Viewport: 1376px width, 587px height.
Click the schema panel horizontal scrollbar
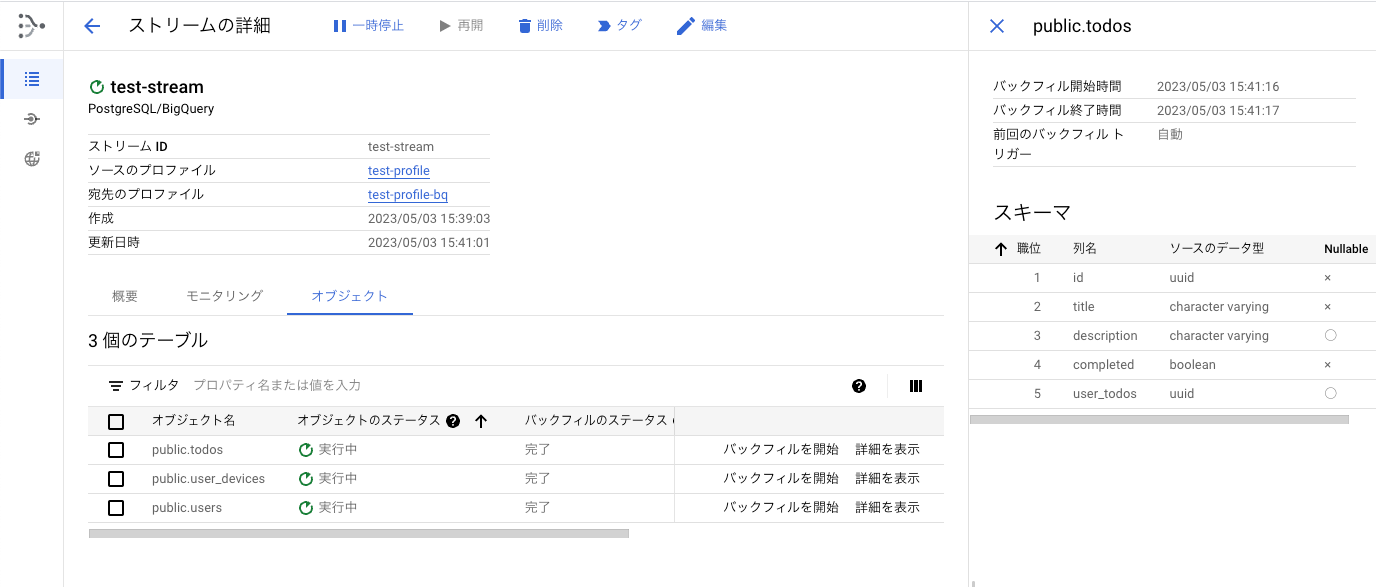click(x=1159, y=419)
